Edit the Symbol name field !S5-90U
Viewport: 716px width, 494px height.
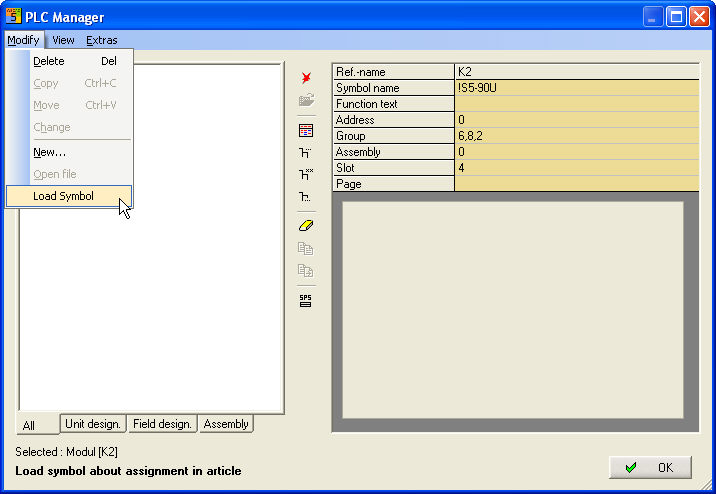(x=577, y=88)
